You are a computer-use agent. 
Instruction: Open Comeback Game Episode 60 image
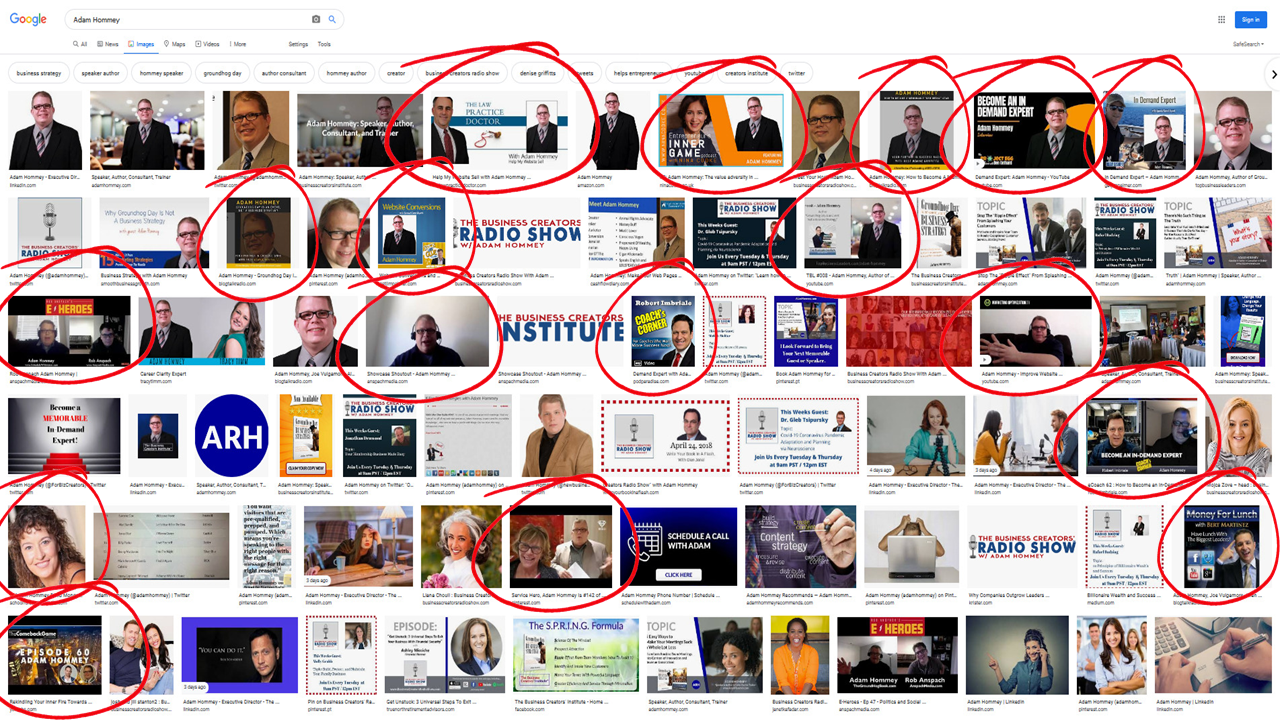point(55,655)
